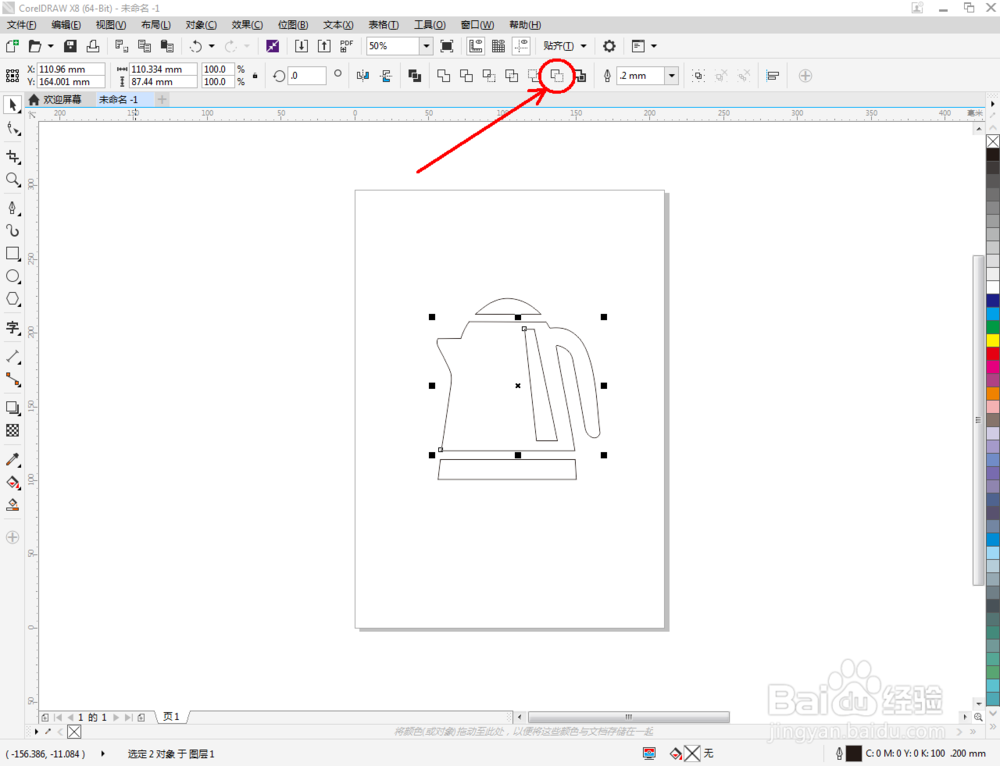
Task: Open Align and Distribute icon
Action: pos(772,76)
